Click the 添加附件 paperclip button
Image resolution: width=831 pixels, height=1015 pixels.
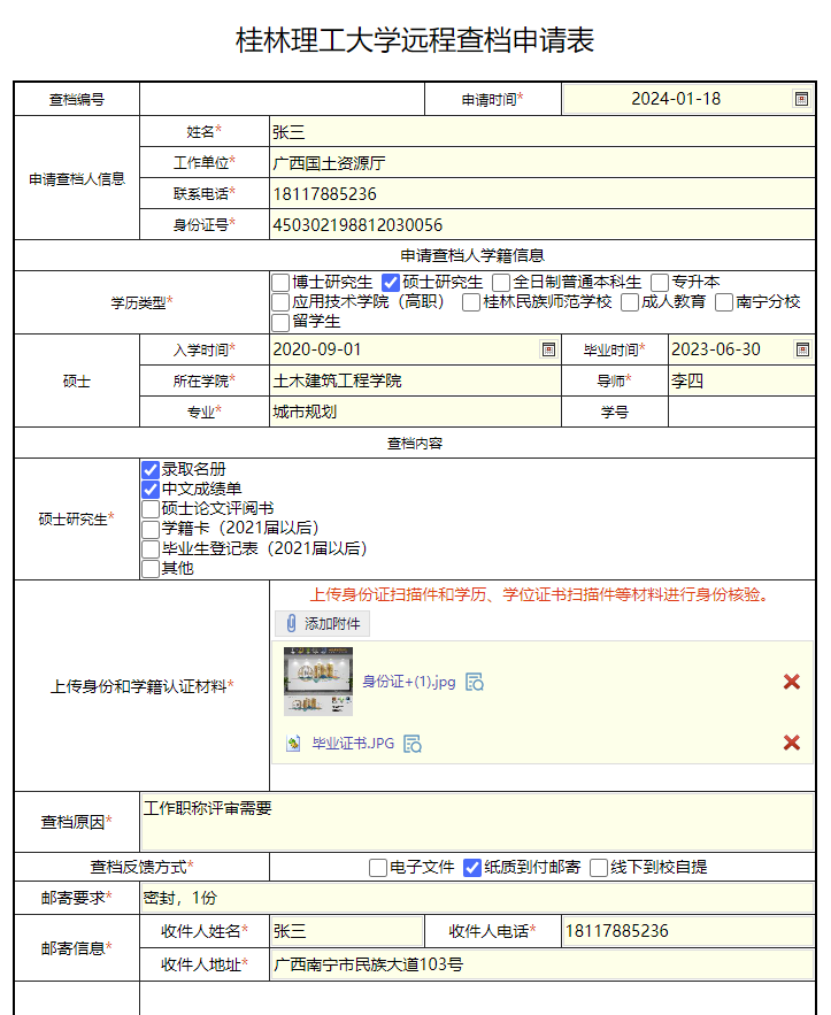click(x=323, y=624)
